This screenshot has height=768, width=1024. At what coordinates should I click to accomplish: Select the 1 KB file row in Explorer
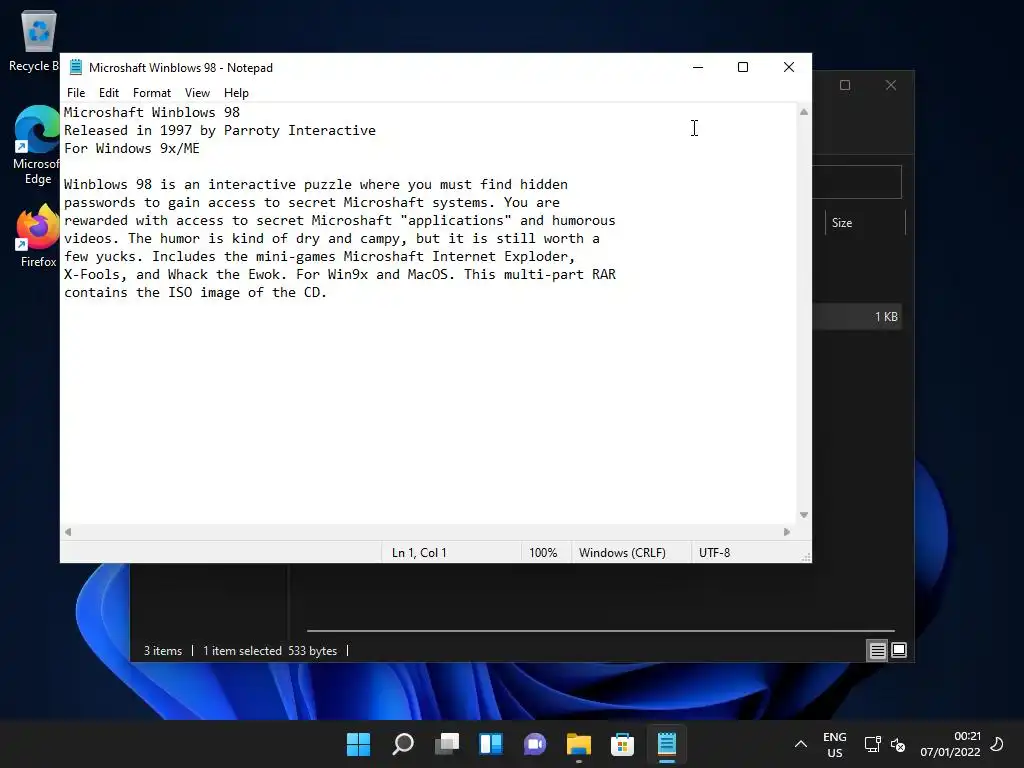pyautogui.click(x=857, y=317)
